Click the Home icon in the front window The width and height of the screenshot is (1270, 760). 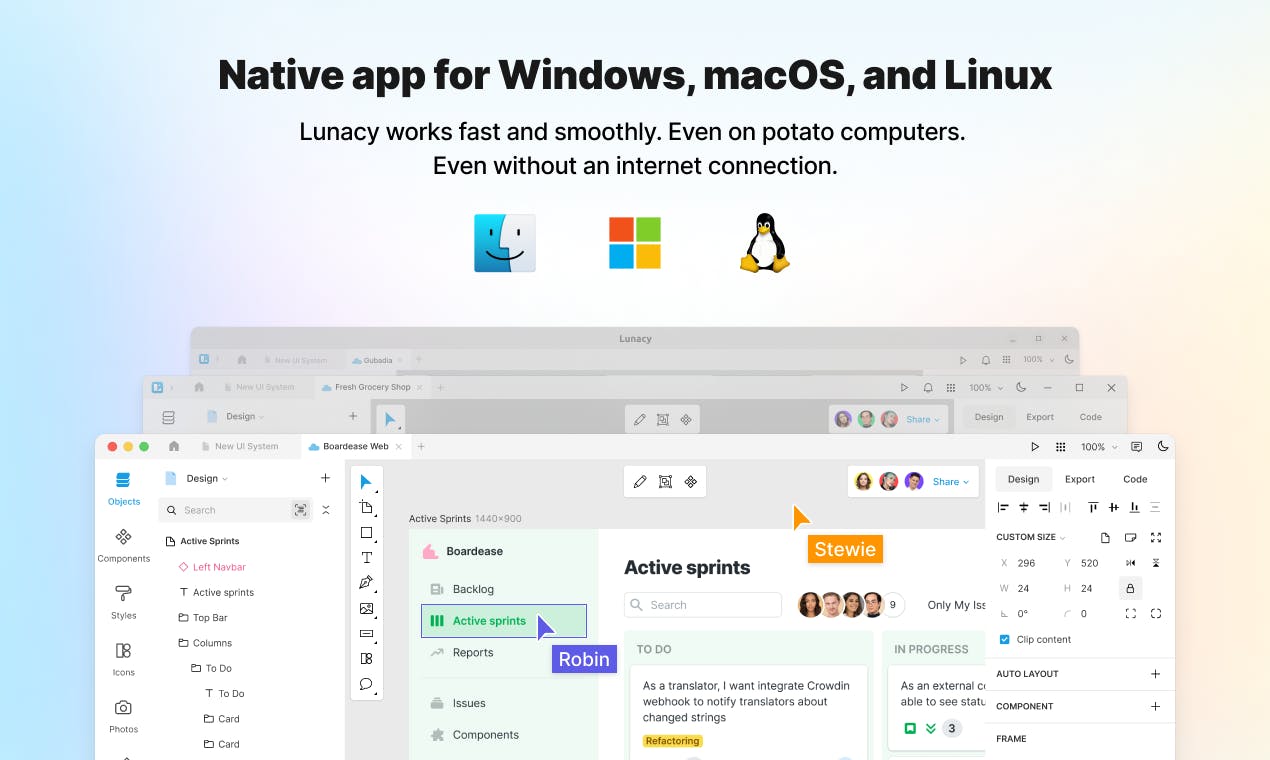point(174,446)
